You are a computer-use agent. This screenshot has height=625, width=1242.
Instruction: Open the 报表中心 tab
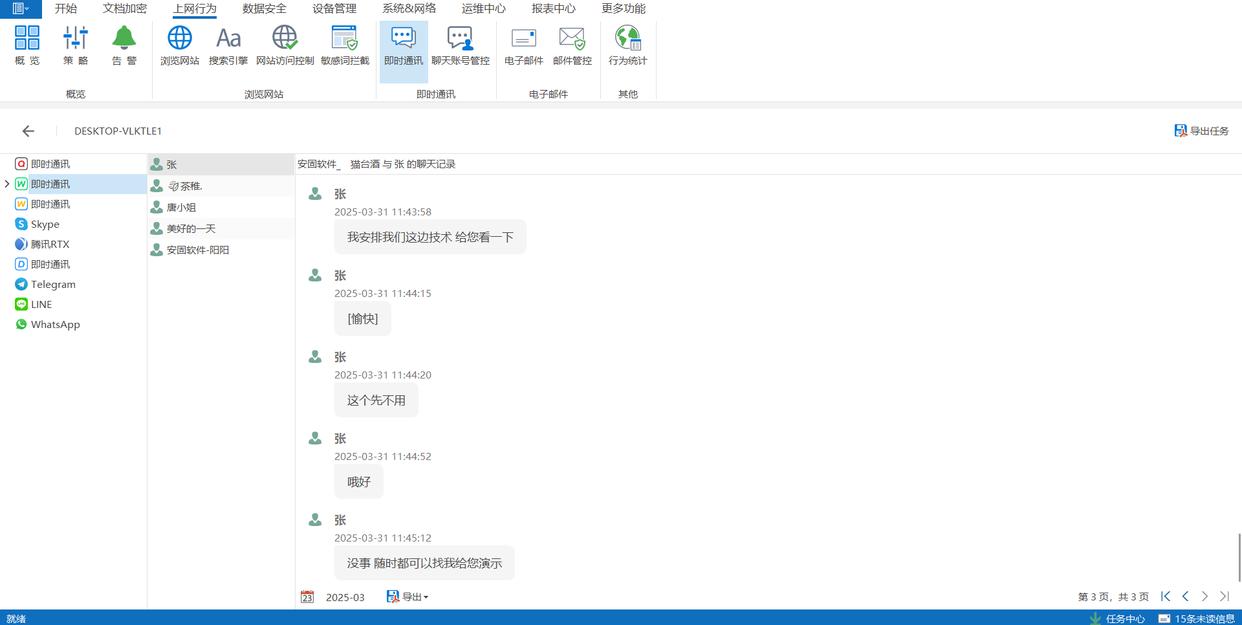pos(553,9)
